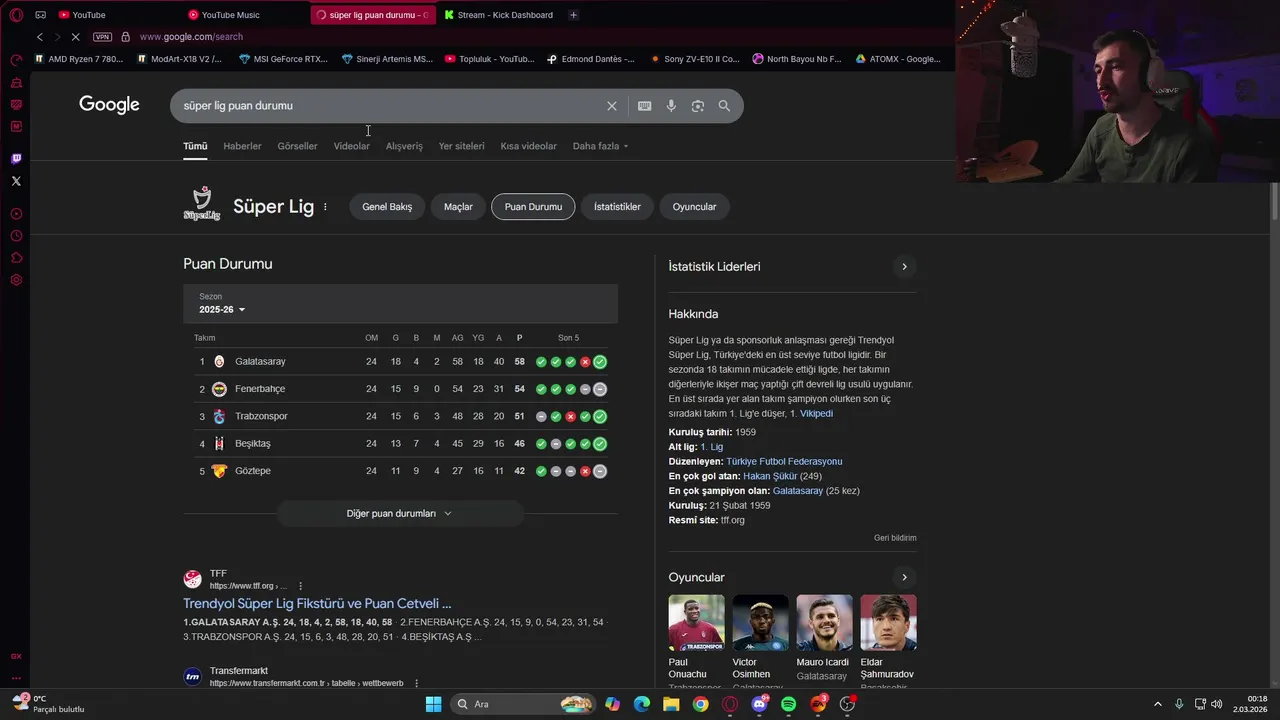Click the Galatasaray row in standings

click(x=400, y=362)
